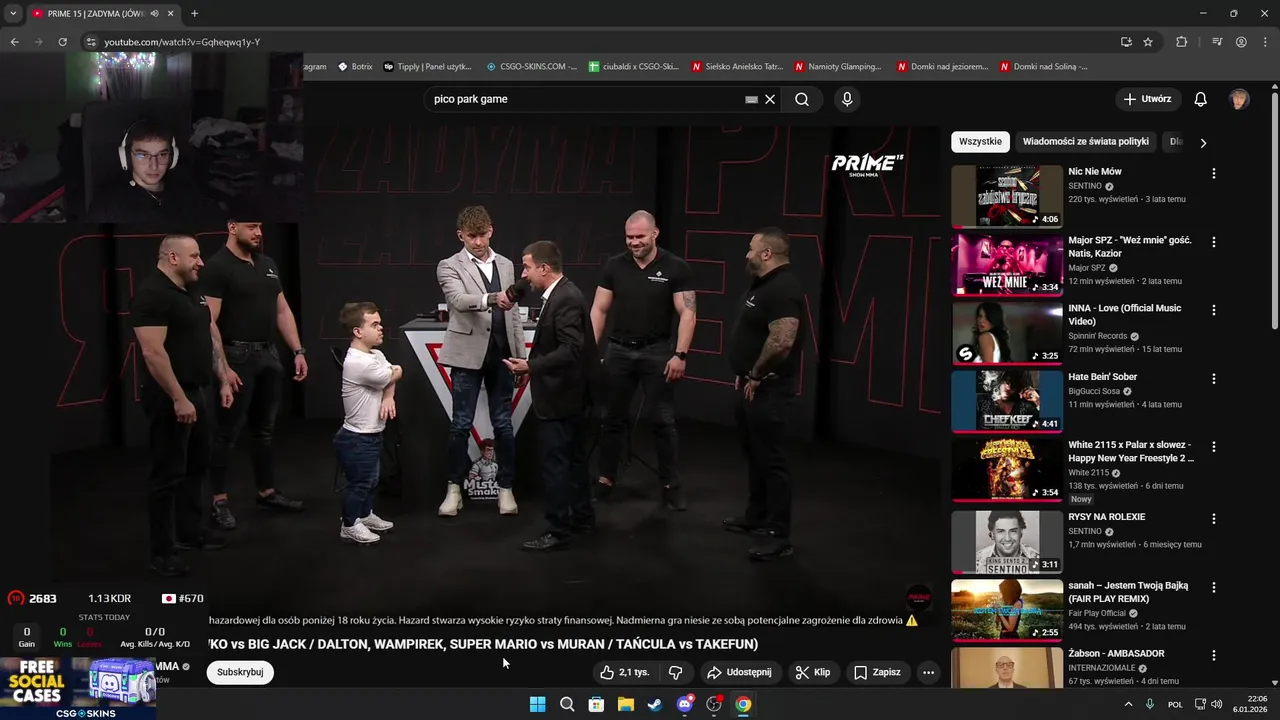Open the Chrome three-dot menu
The width and height of the screenshot is (1280, 720).
tap(1265, 42)
